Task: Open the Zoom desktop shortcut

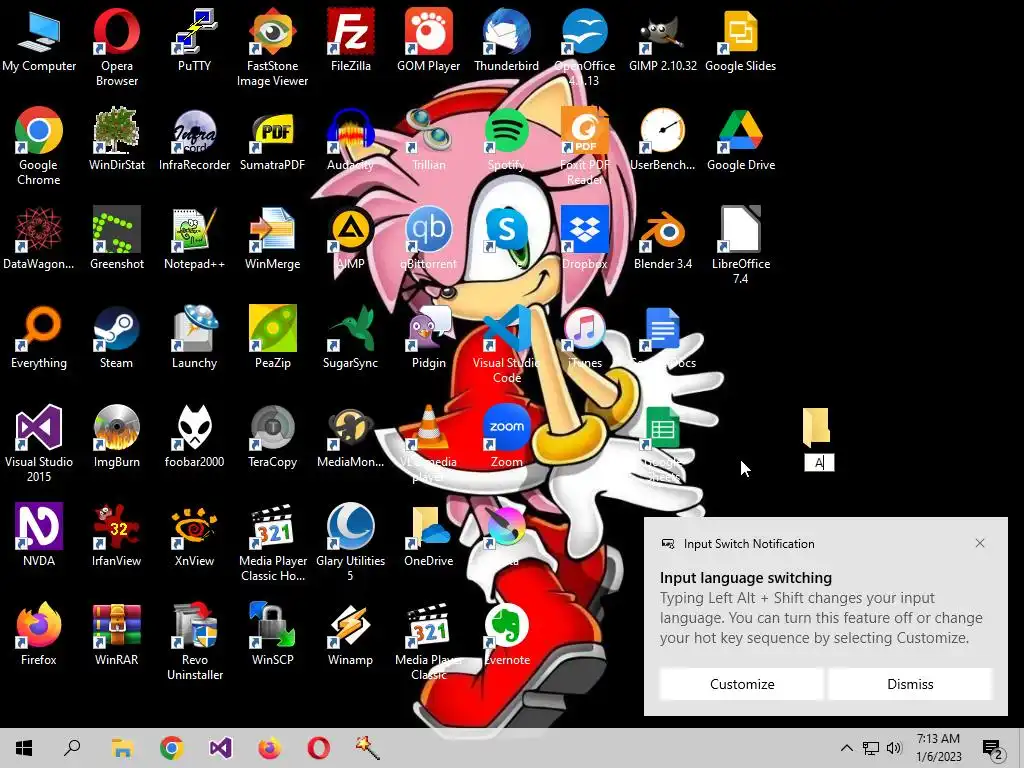Action: point(507,427)
